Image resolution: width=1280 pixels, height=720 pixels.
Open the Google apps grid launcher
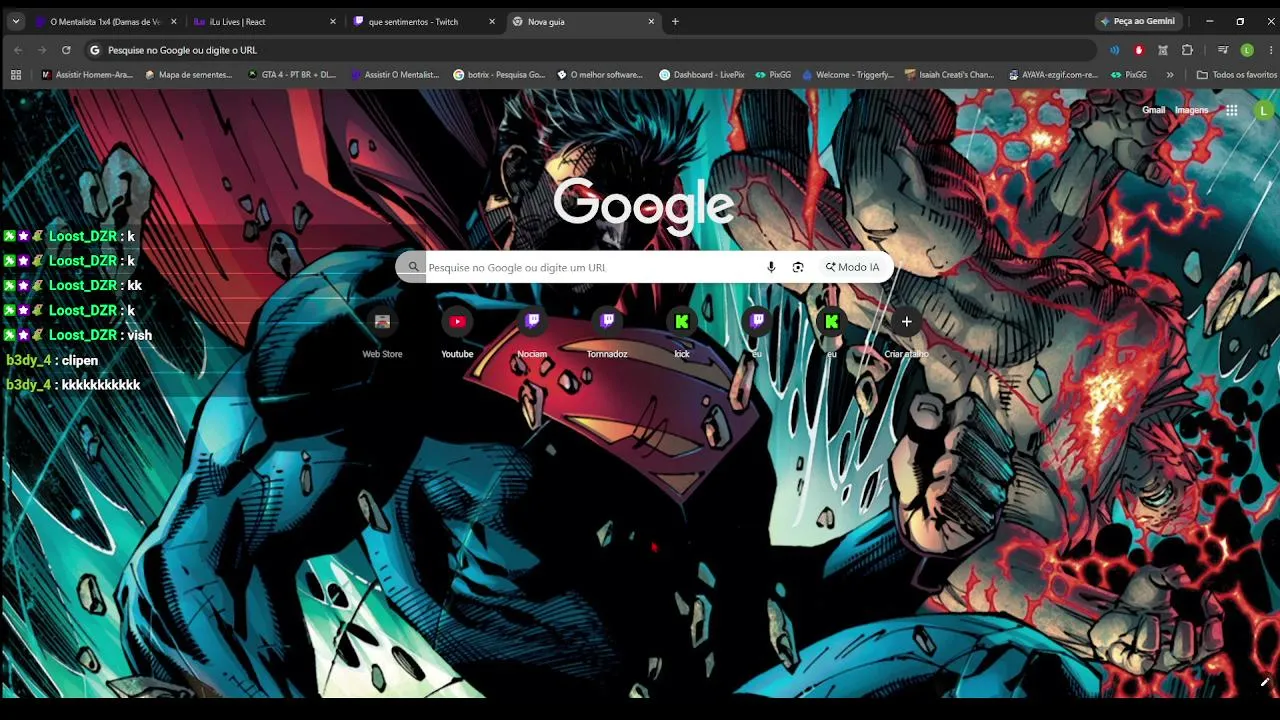[x=1232, y=111]
